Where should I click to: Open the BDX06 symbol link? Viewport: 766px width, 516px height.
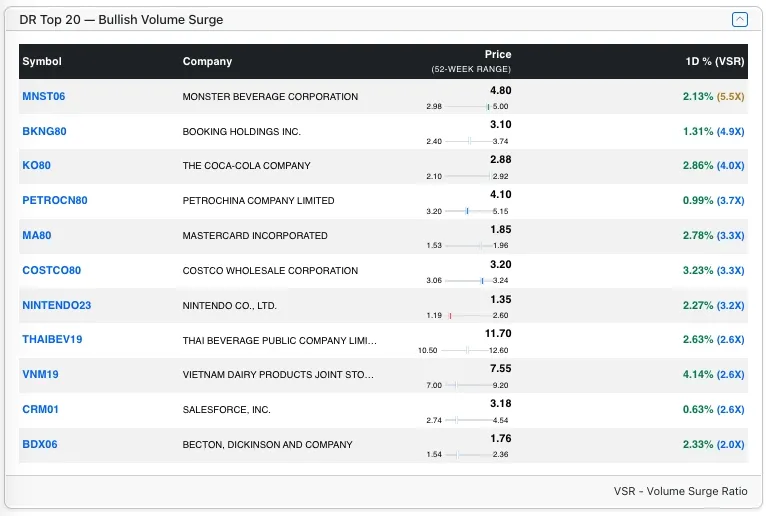[40, 445]
